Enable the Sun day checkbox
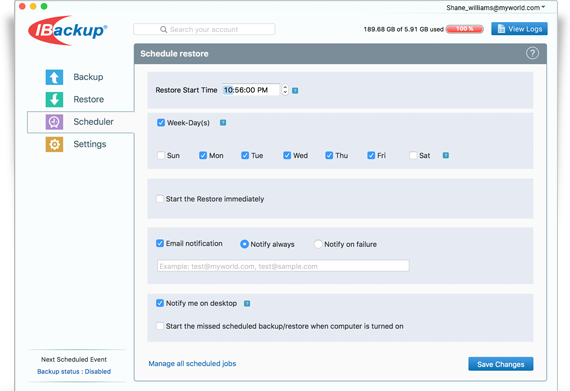 pos(161,156)
